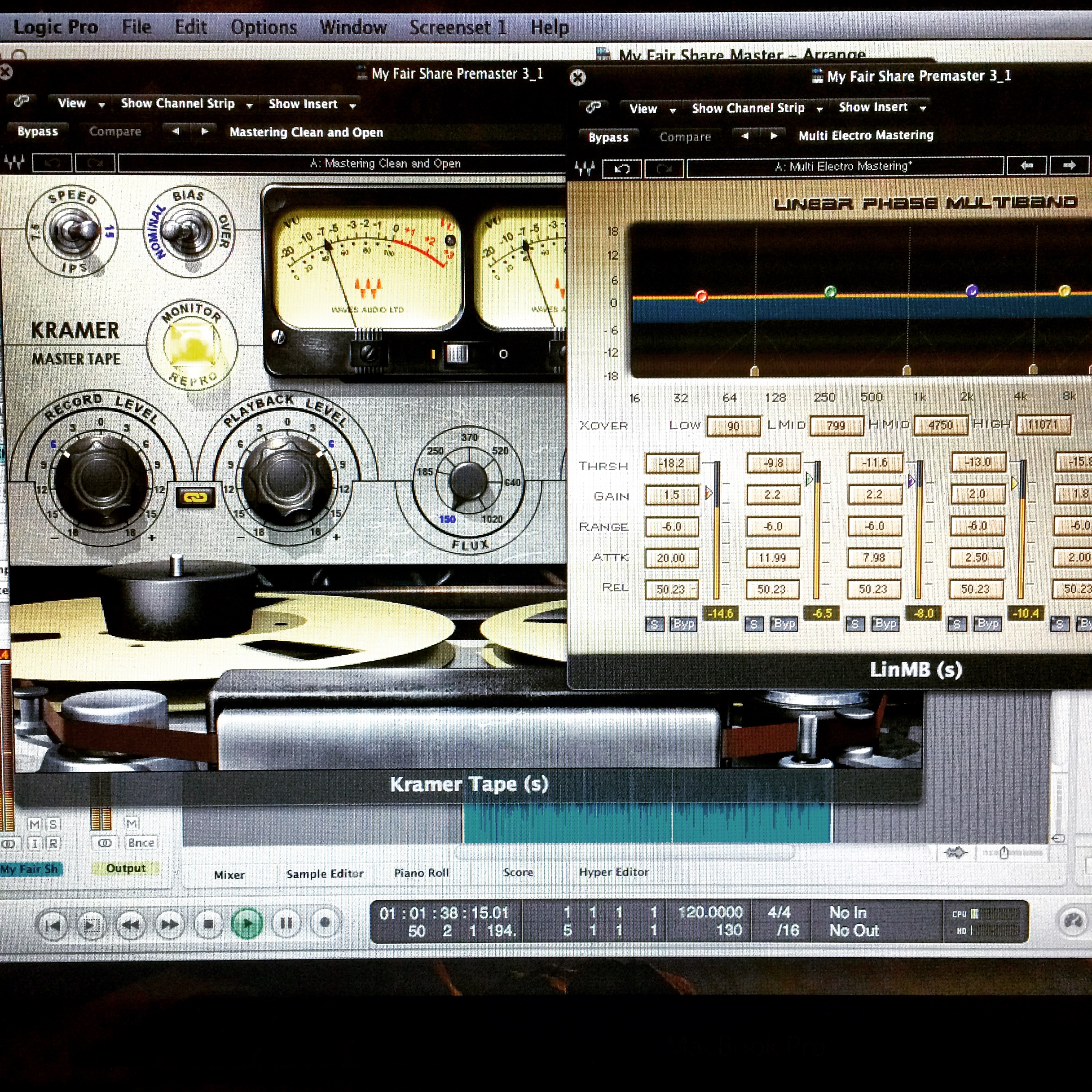Viewport: 1092px width, 1092px height.
Task: Switch to the Sample Editor tab
Action: [x=325, y=874]
